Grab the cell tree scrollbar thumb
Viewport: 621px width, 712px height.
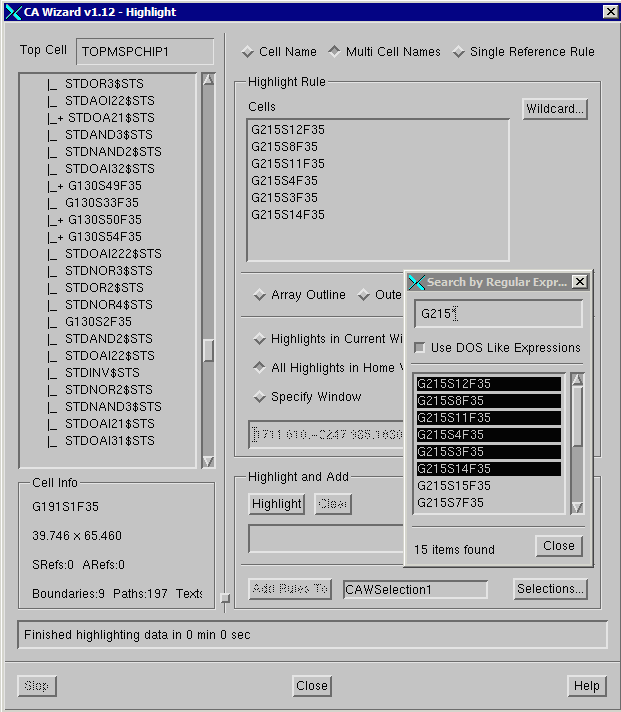tap(208, 351)
